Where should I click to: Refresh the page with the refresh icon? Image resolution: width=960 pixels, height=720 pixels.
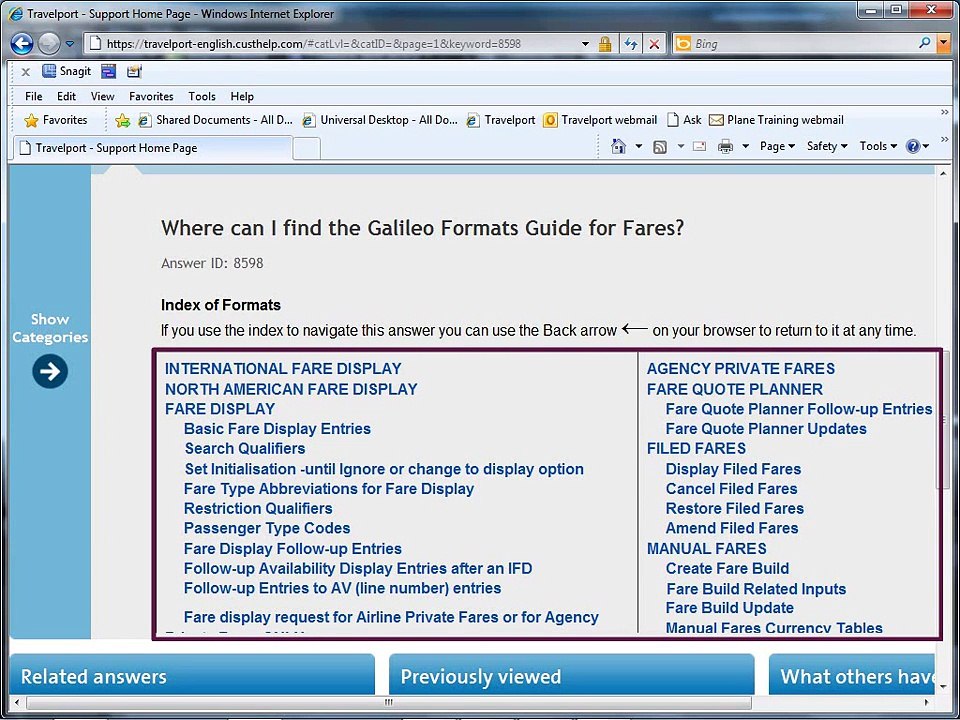[631, 43]
